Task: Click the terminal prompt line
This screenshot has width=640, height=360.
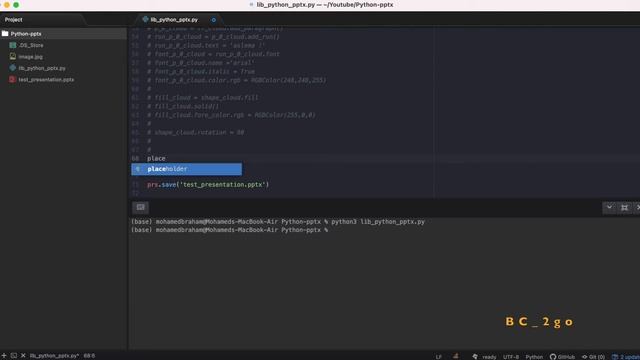Action: [x=229, y=230]
